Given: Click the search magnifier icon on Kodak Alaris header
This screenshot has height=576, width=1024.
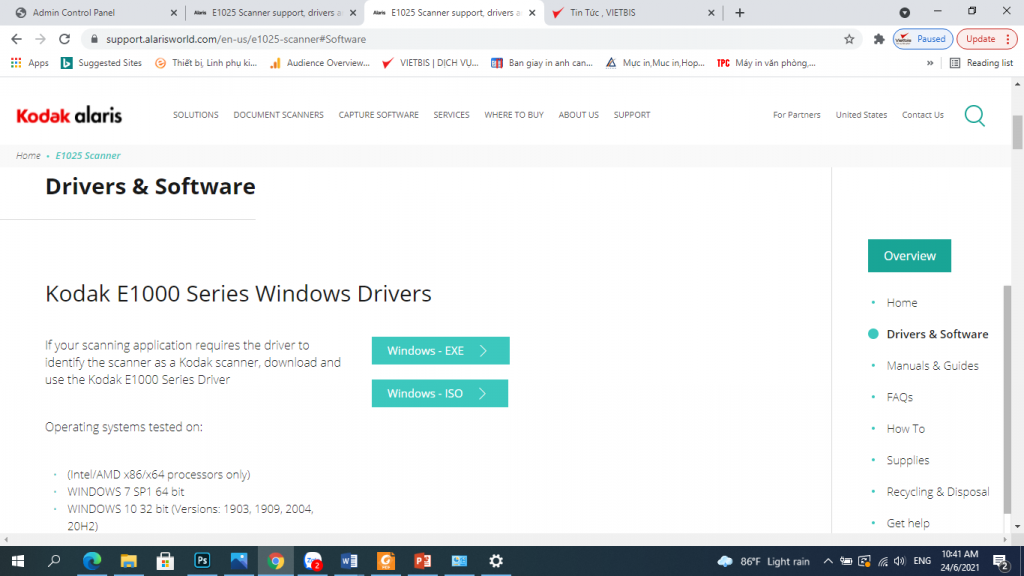Looking at the screenshot, I should 974,115.
